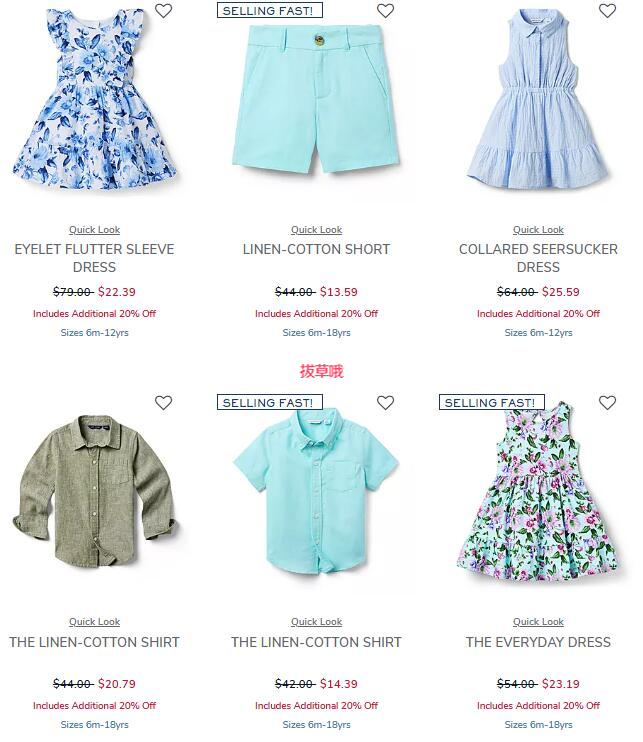The height and width of the screenshot is (742, 643).
Task: View light blue seersucker dress image
Action: pos(538,97)
